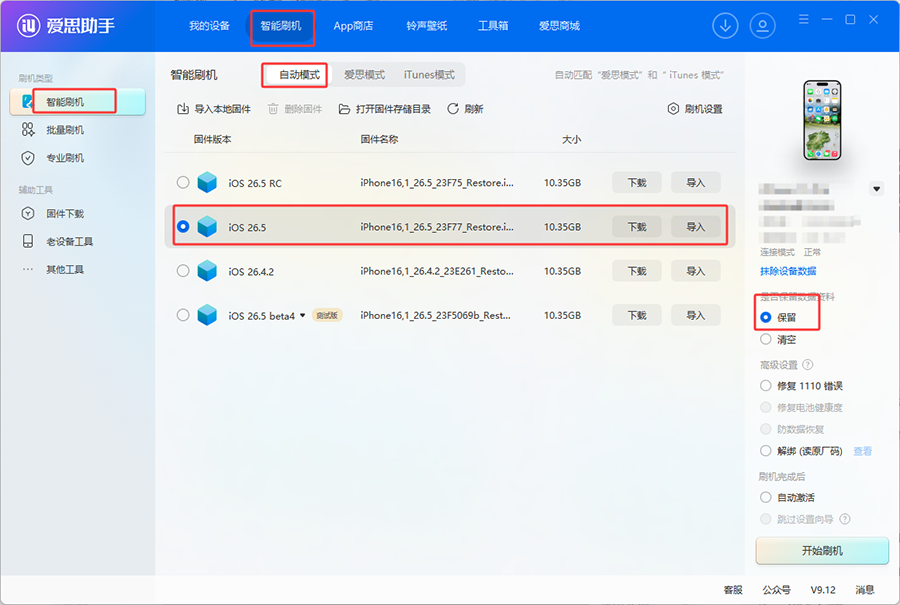Click 开始刷机 to start flashing

click(x=822, y=550)
